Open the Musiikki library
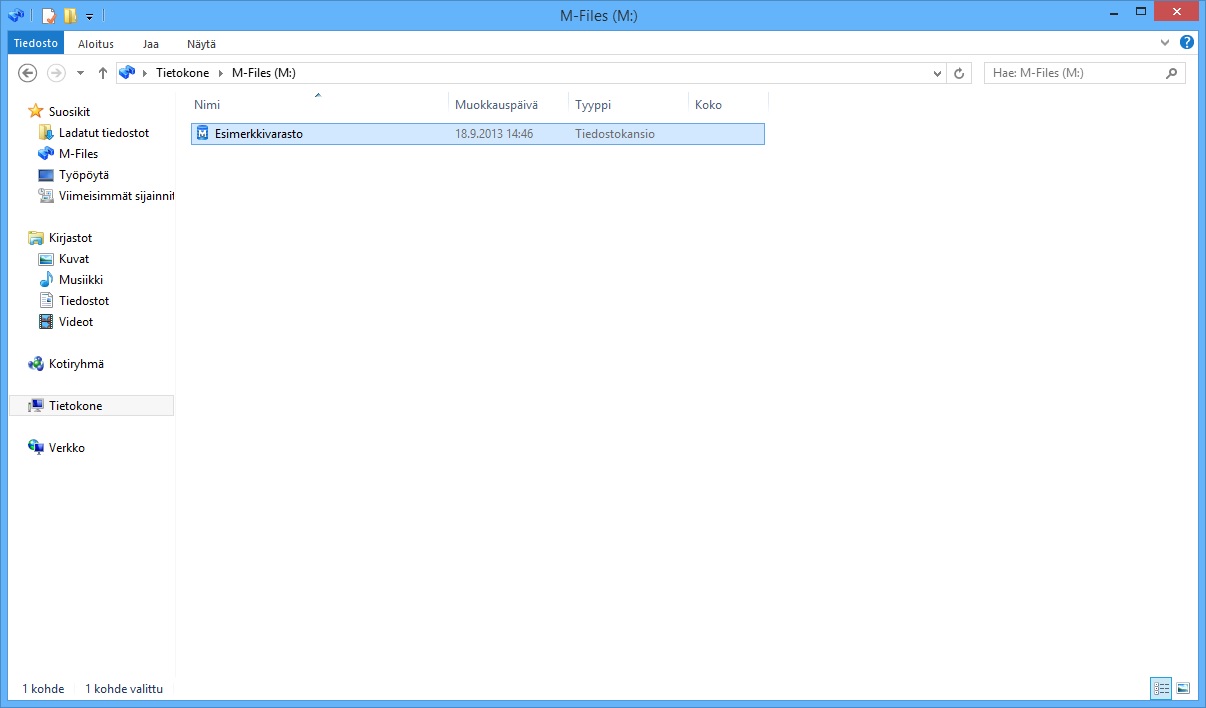The width and height of the screenshot is (1206, 708). (x=81, y=280)
